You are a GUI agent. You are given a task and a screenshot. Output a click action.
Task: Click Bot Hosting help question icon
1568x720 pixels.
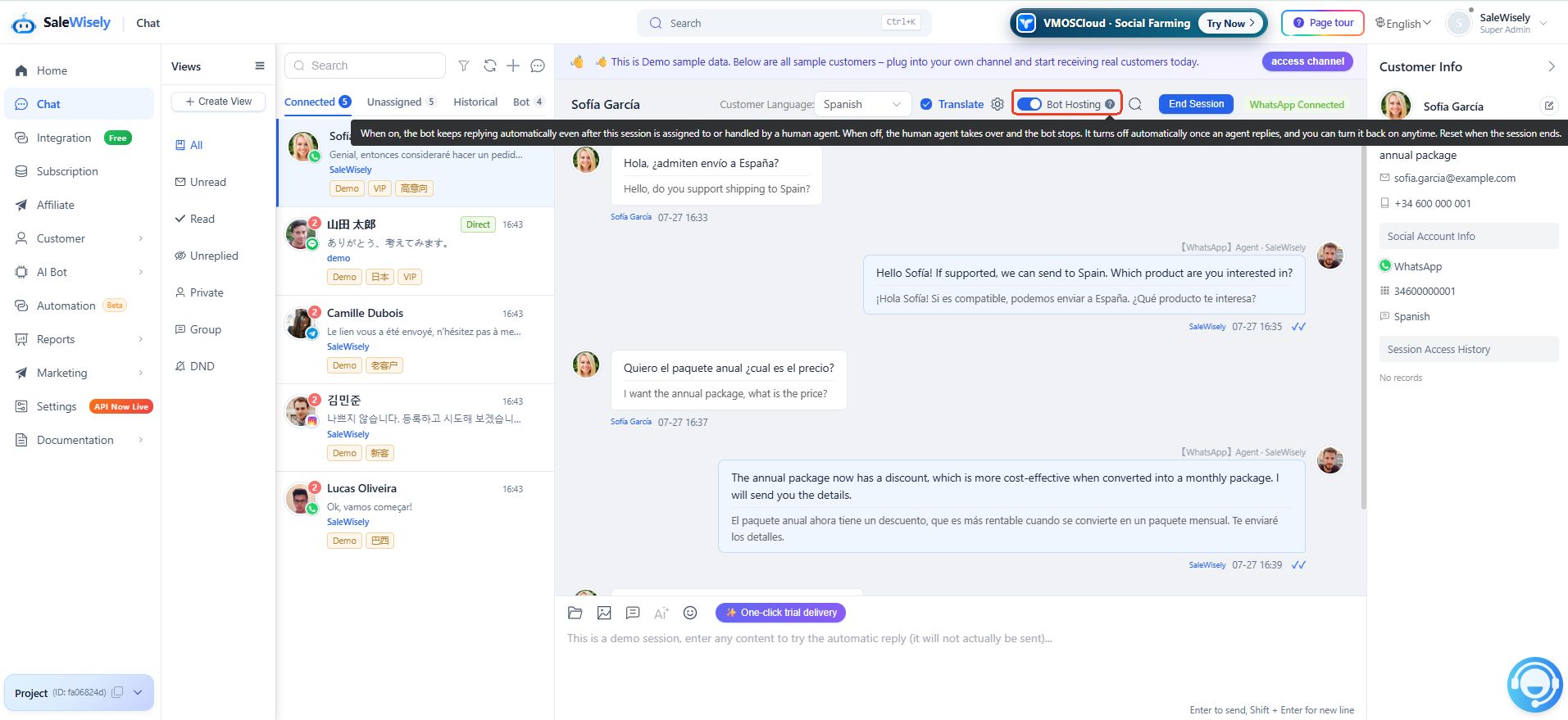coord(1110,104)
